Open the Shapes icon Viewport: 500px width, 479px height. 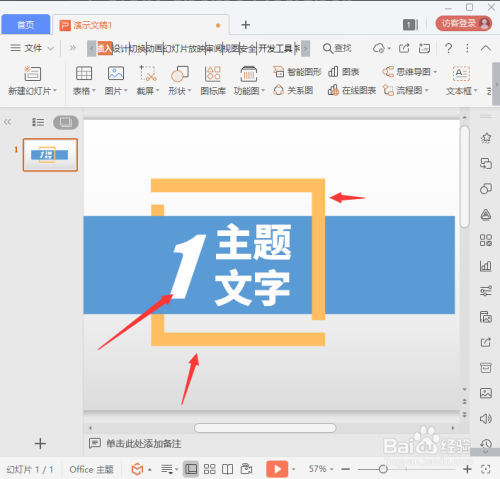click(x=180, y=74)
